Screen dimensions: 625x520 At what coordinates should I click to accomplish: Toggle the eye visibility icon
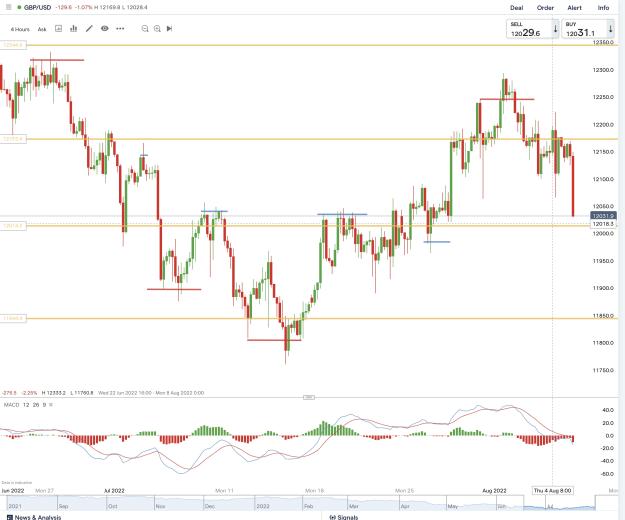point(104,28)
